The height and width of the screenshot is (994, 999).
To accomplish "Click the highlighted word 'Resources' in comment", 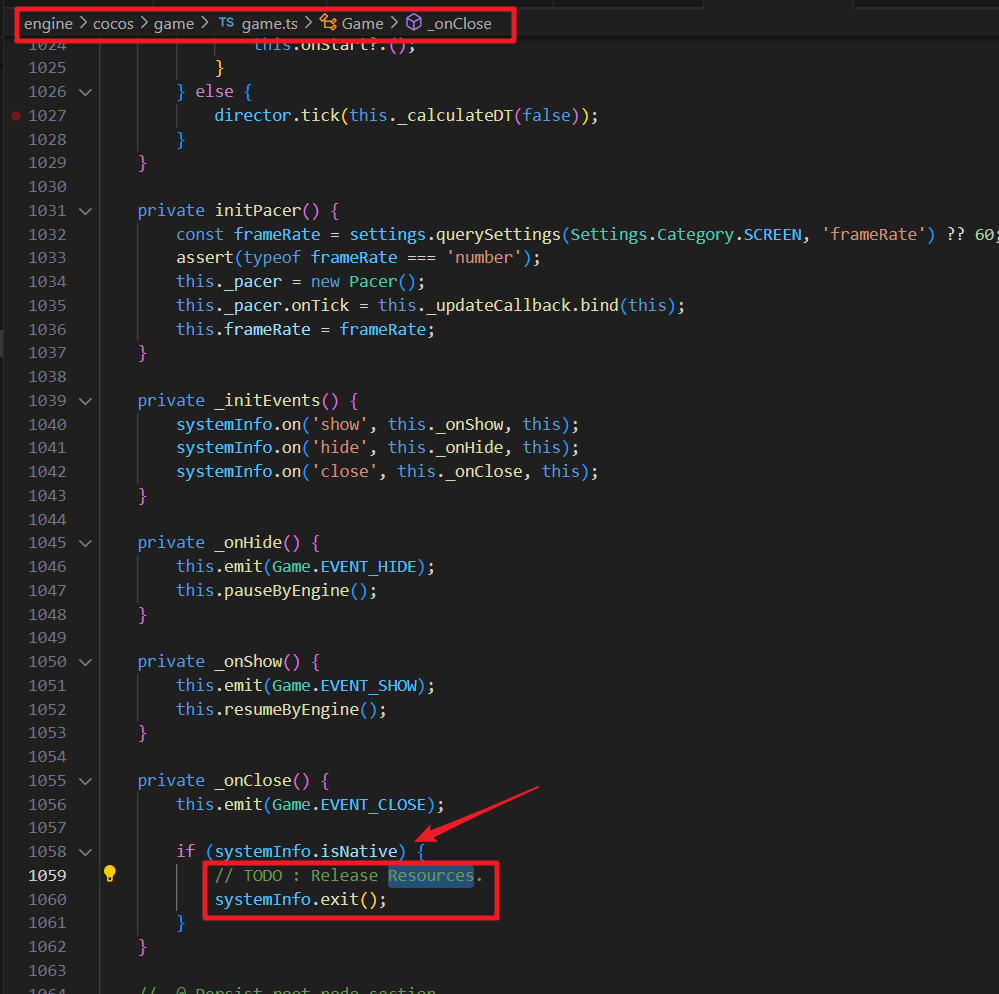I will 431,875.
